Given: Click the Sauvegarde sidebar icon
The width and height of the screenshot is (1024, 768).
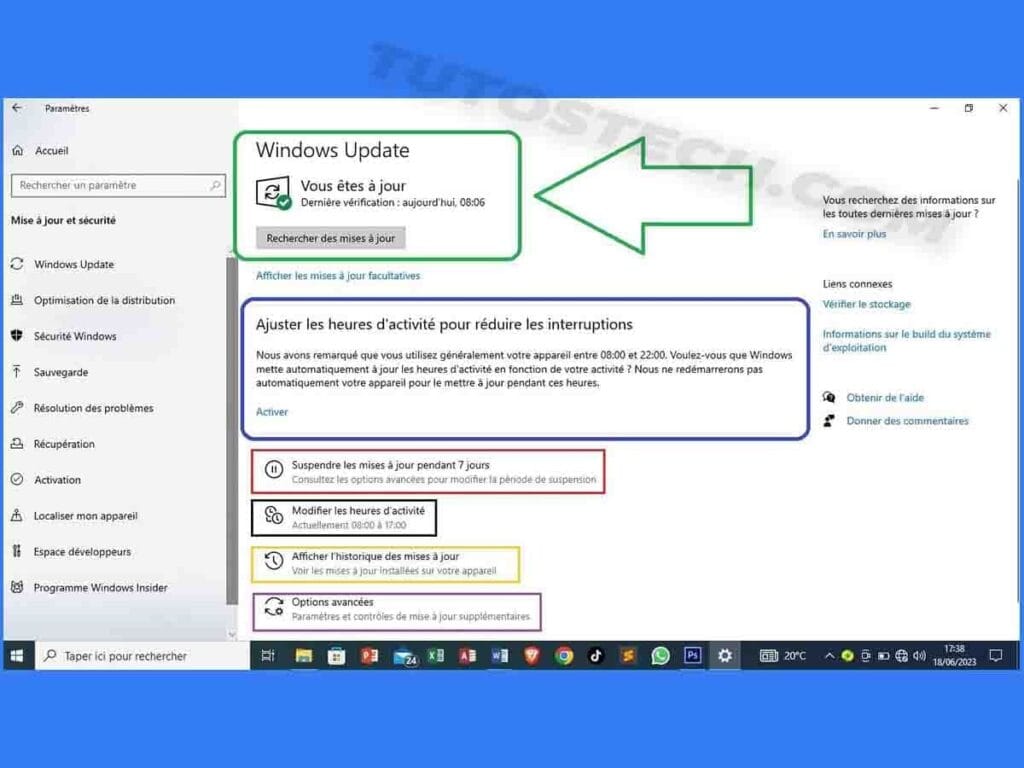Looking at the screenshot, I should (16, 372).
